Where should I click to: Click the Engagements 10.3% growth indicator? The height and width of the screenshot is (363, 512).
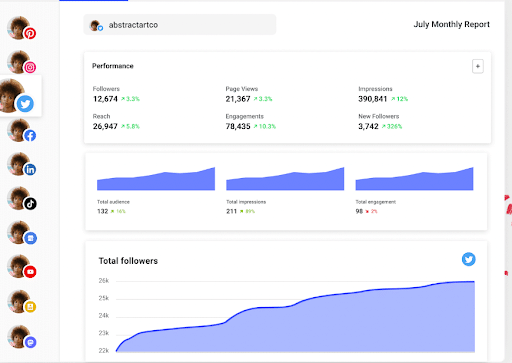[265, 126]
